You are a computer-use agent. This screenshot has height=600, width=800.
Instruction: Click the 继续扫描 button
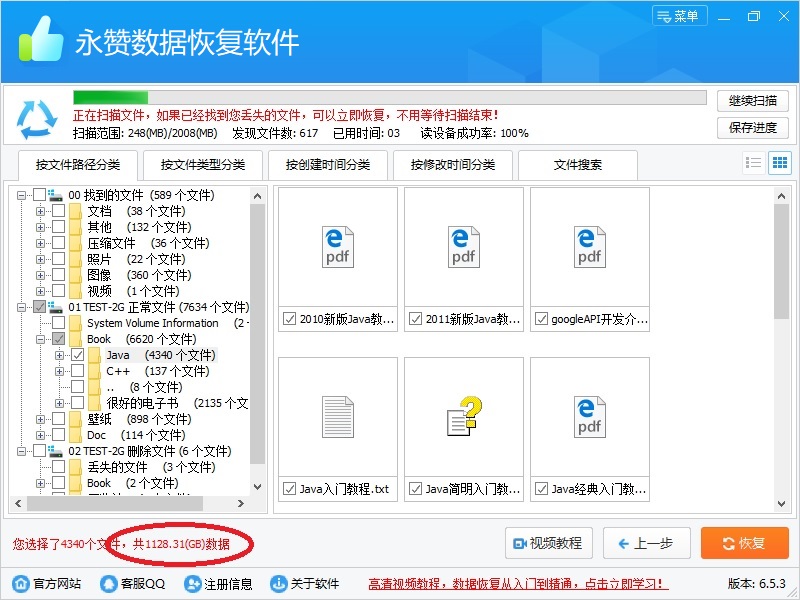[752, 101]
